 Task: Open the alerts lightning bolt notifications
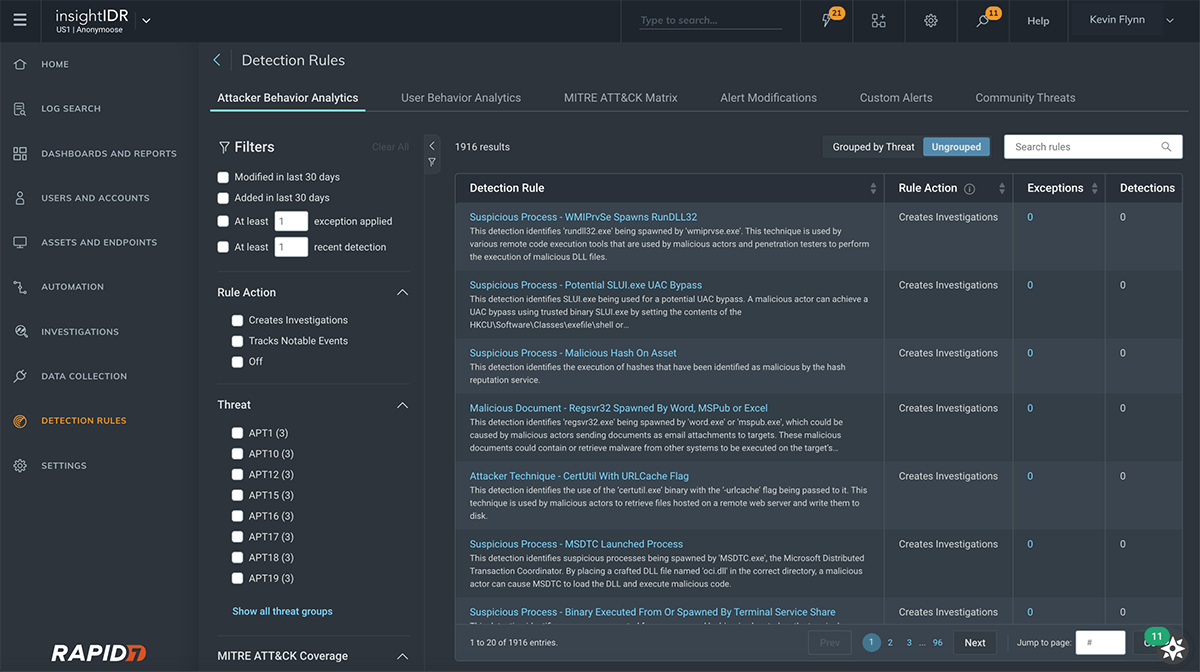[x=829, y=20]
